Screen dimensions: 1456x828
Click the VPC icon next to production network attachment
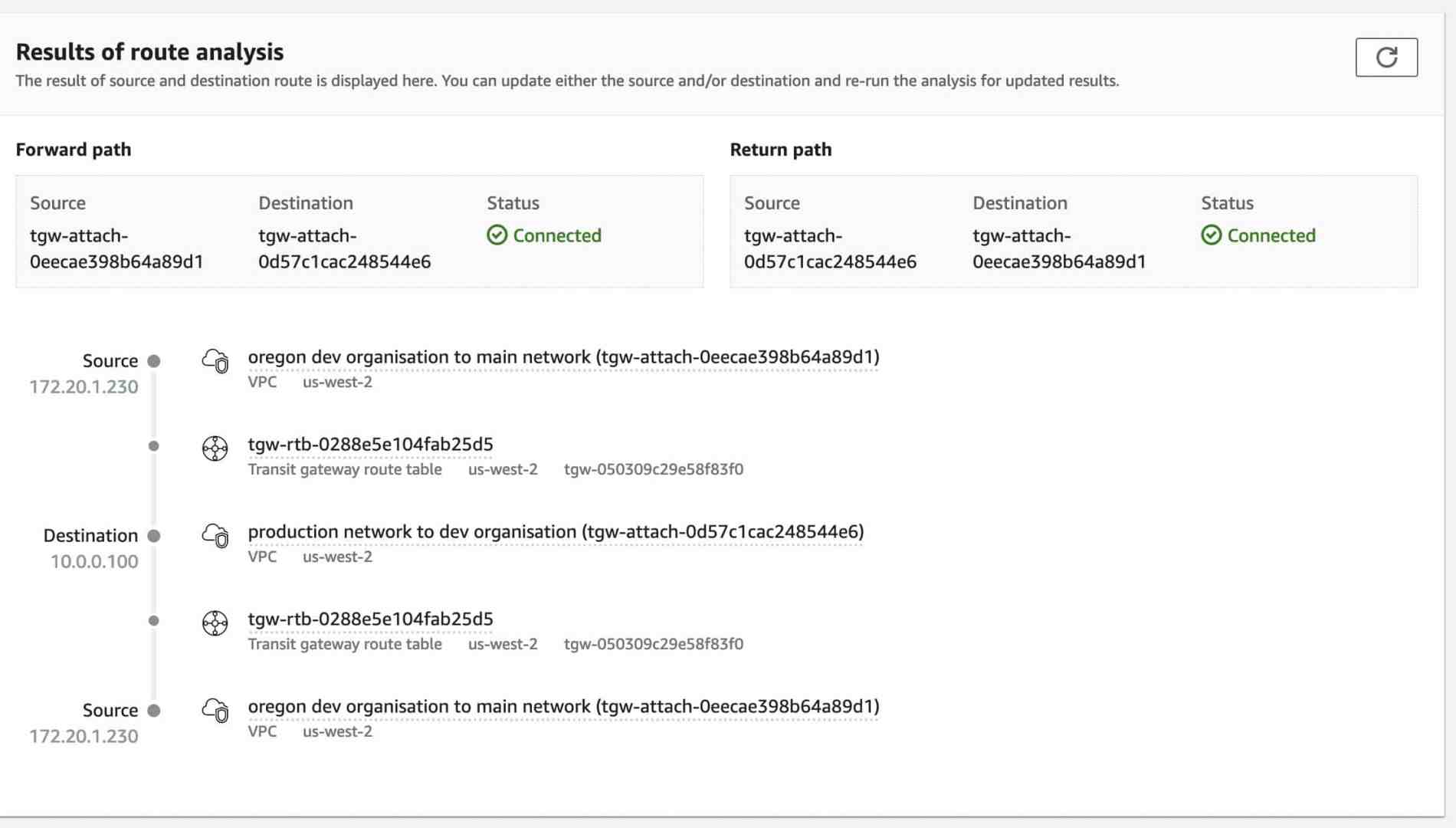pyautogui.click(x=215, y=535)
